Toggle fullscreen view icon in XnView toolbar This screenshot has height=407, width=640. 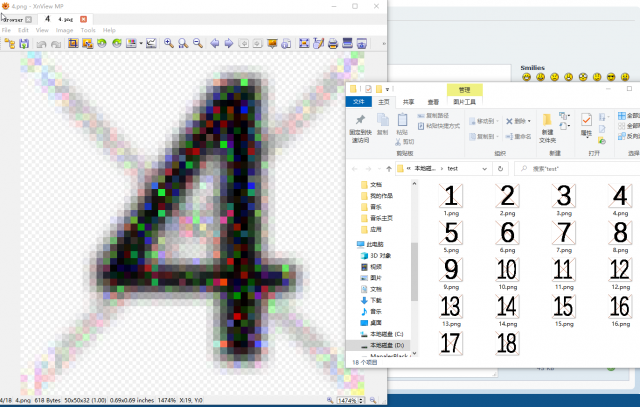pyautogui.click(x=304, y=43)
